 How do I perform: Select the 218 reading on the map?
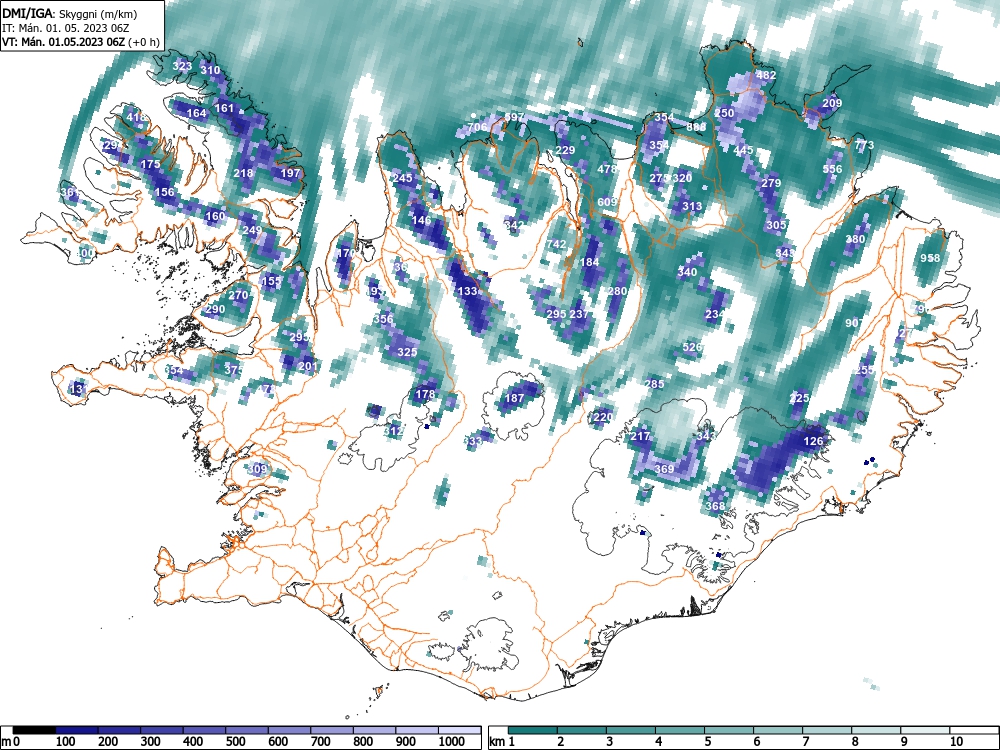tap(244, 173)
